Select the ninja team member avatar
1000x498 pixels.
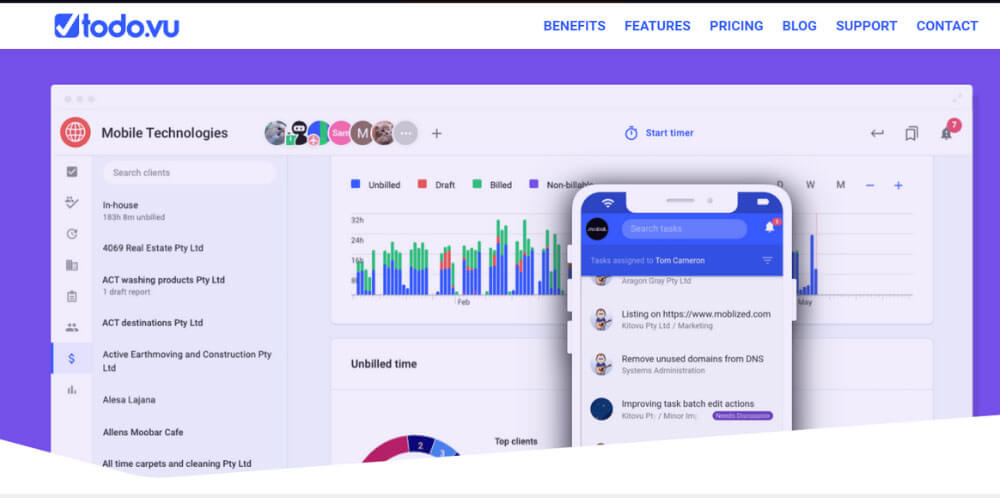(298, 133)
